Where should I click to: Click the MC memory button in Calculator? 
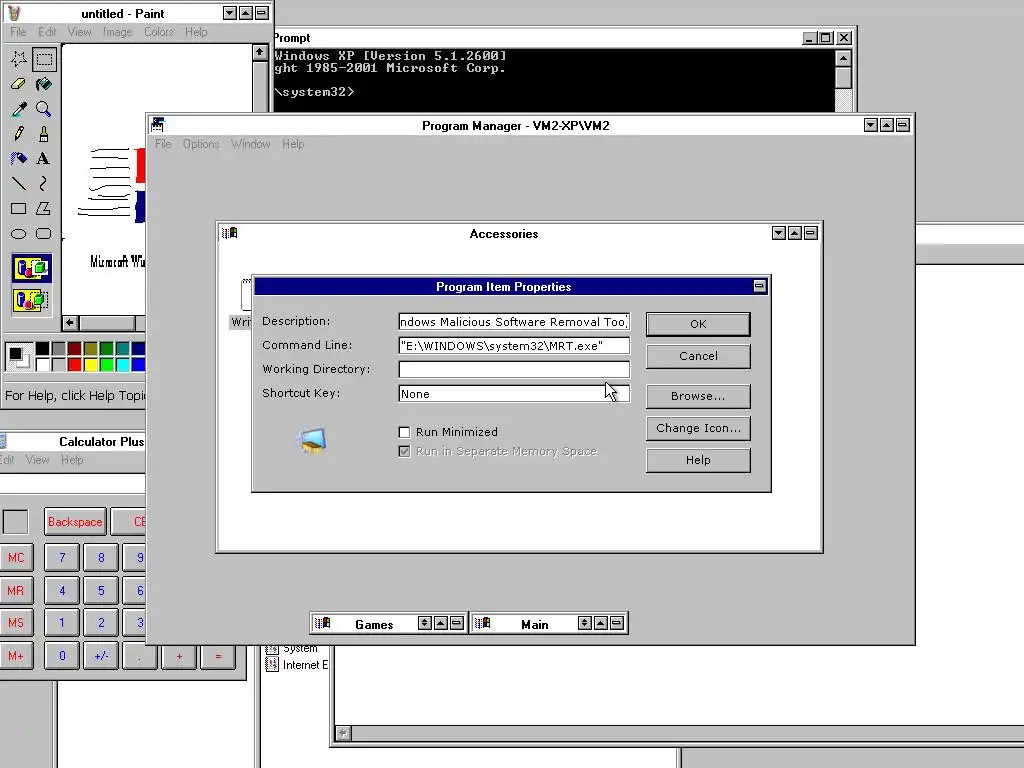[16, 558]
